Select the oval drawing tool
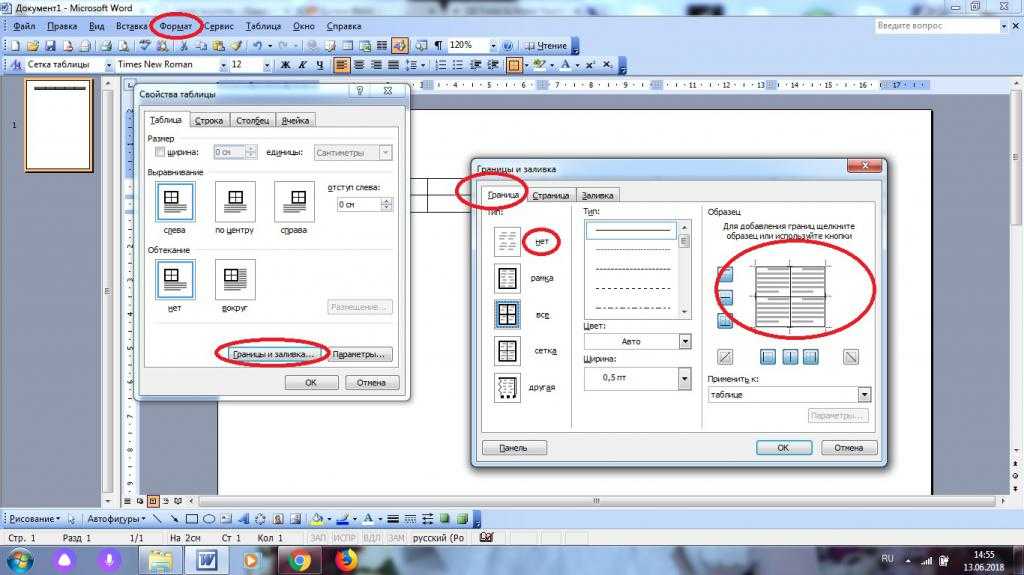The width and height of the screenshot is (1024, 575). point(208,519)
